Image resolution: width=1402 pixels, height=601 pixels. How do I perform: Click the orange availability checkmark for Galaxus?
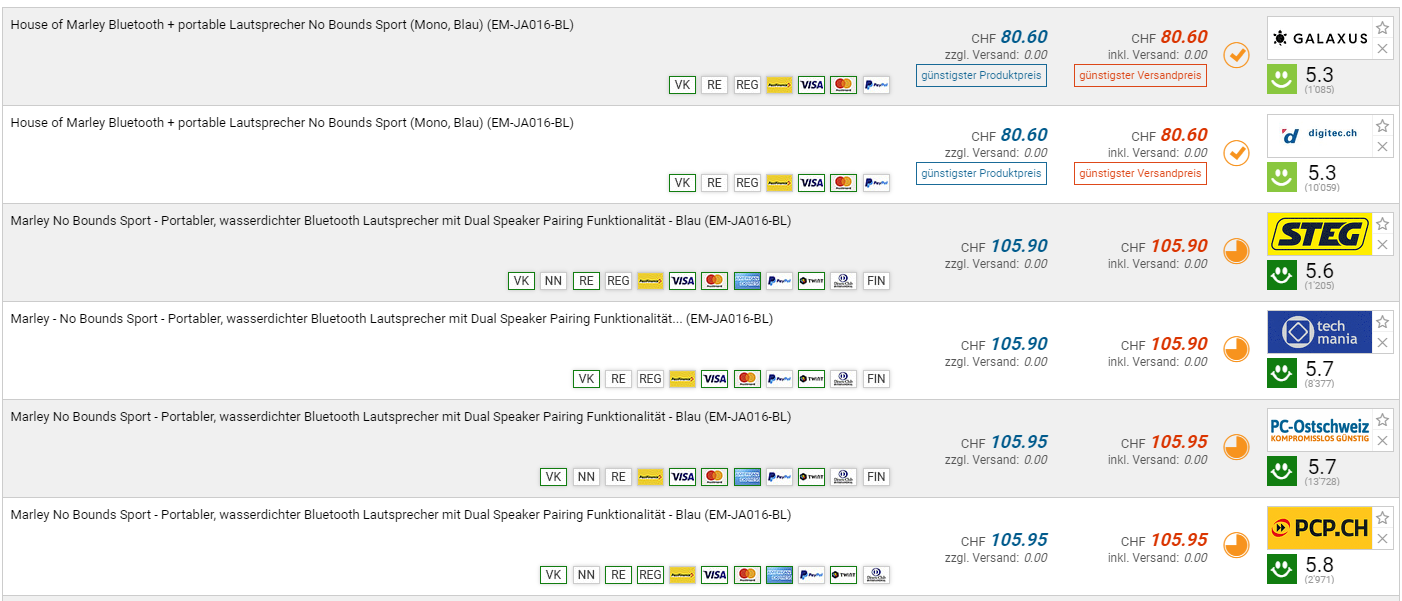point(1237,55)
